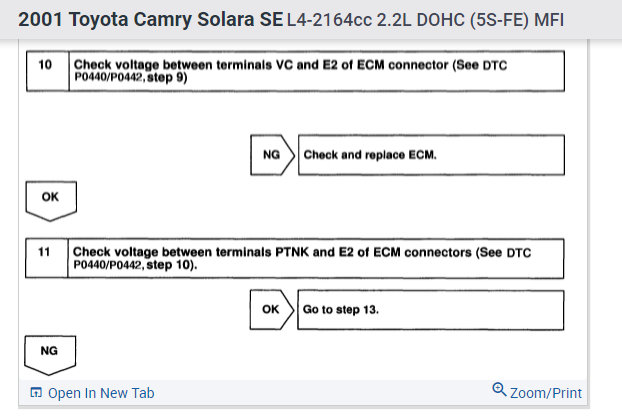Click the P0440/P0442, step 10 reference
Screen dimensions: 622x420
point(135,266)
